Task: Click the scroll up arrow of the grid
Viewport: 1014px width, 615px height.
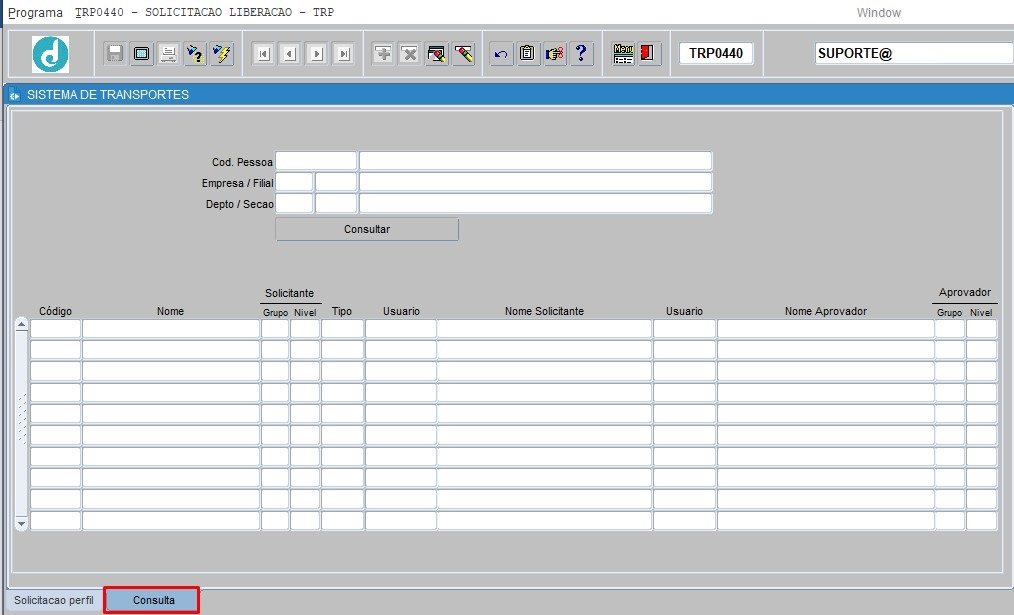Action: pos(21,325)
